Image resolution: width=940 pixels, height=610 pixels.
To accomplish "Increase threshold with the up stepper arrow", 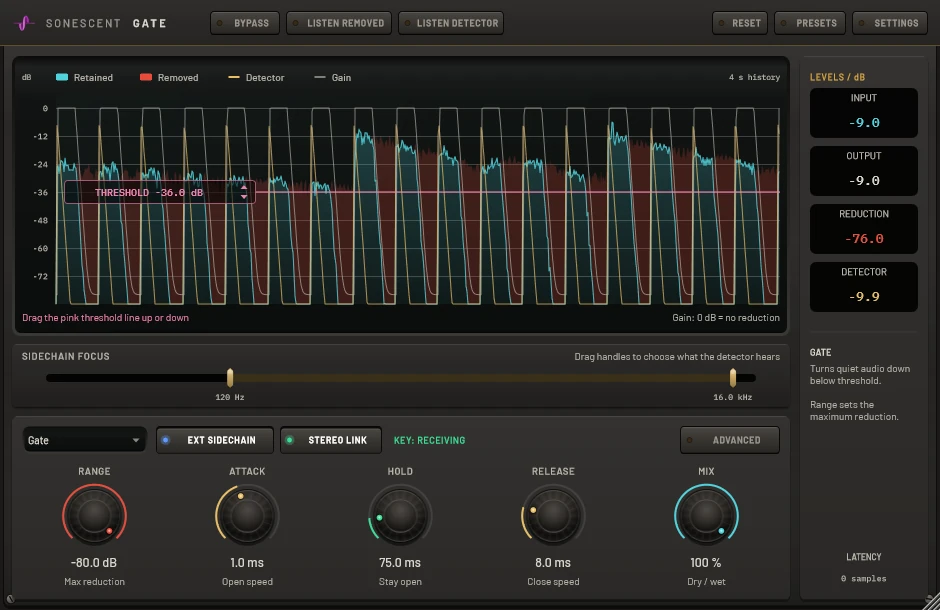I will [244, 188].
